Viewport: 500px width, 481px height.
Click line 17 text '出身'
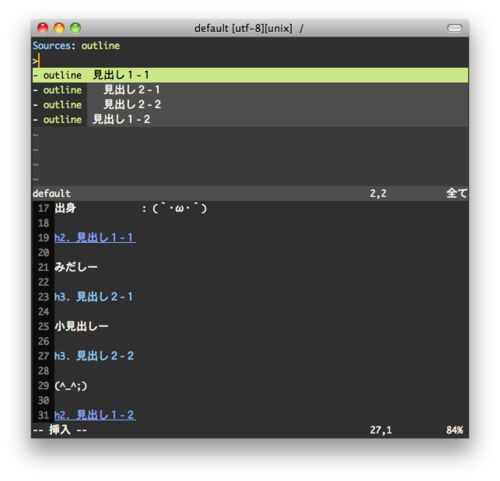[x=65, y=208]
